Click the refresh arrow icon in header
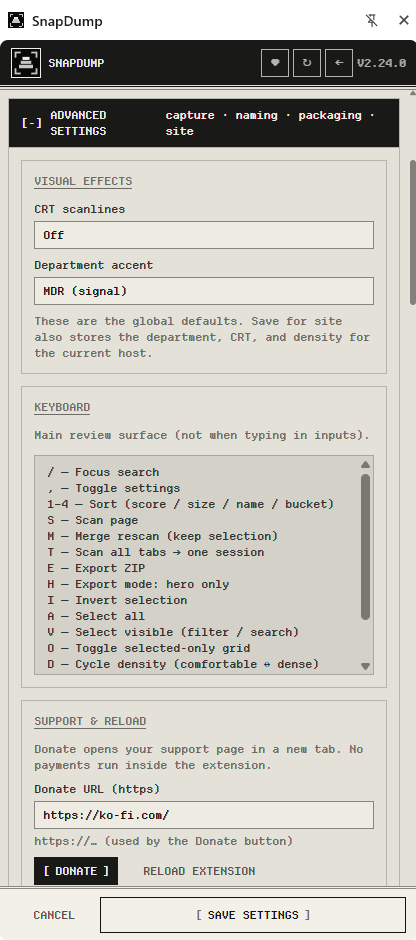Image resolution: width=416 pixels, height=940 pixels. 307,63
